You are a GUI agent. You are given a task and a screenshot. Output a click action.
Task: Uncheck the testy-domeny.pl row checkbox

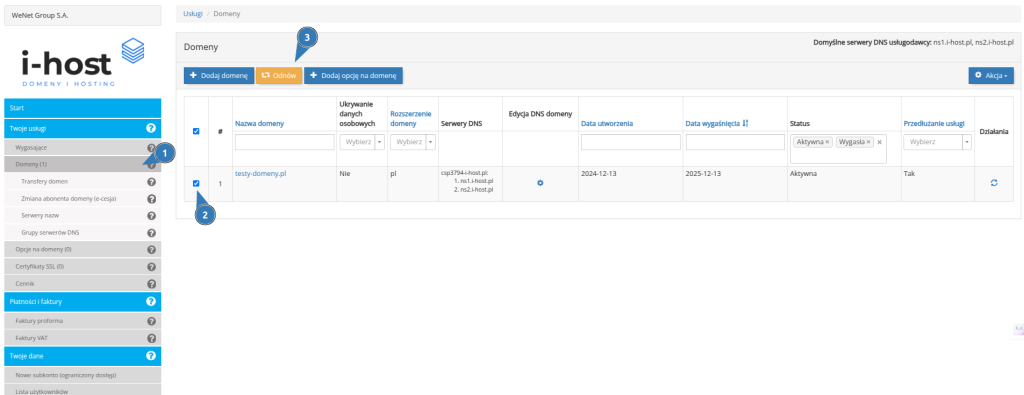click(196, 183)
